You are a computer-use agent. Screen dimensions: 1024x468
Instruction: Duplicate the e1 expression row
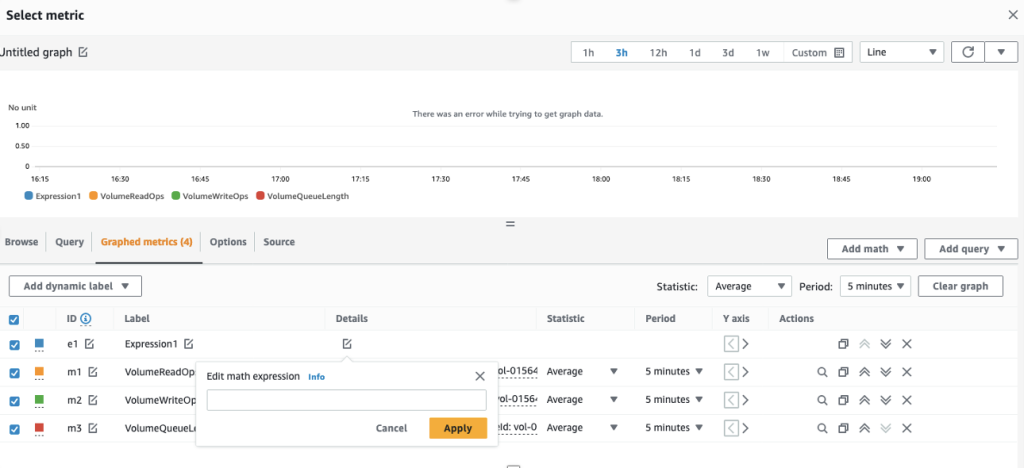click(x=843, y=344)
